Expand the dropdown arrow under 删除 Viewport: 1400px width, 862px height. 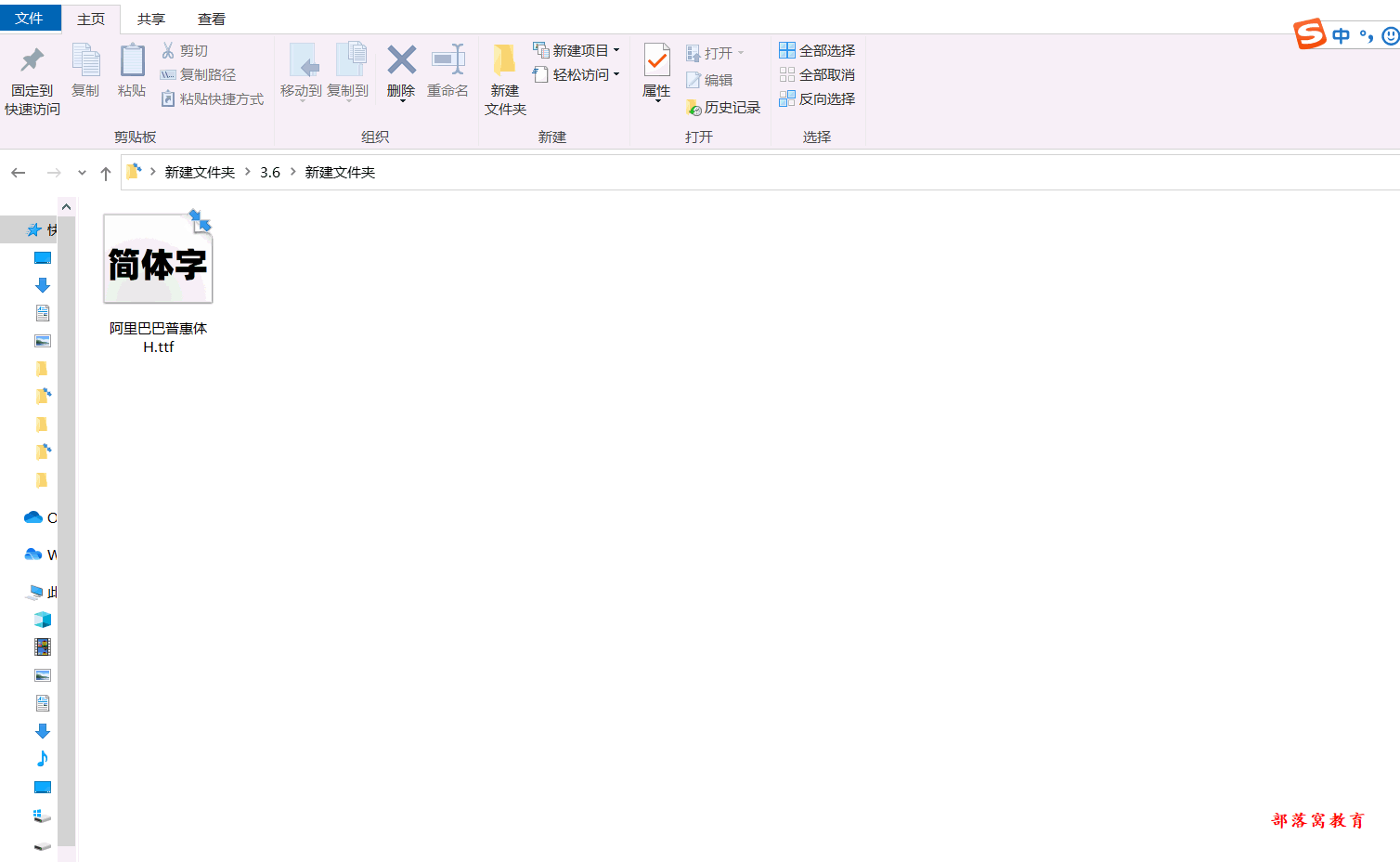point(402,100)
